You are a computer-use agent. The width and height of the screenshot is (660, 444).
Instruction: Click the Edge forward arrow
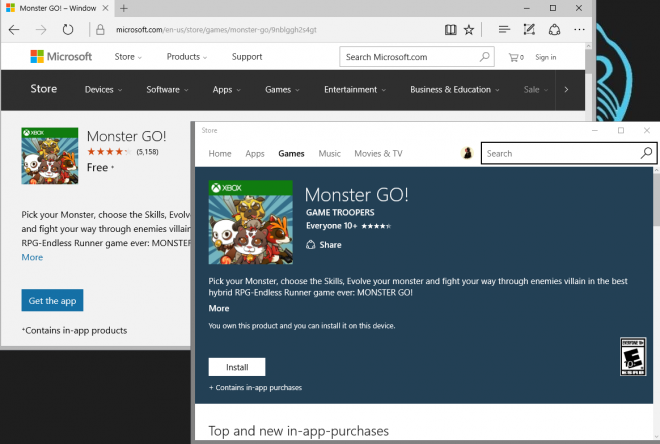tap(41, 30)
